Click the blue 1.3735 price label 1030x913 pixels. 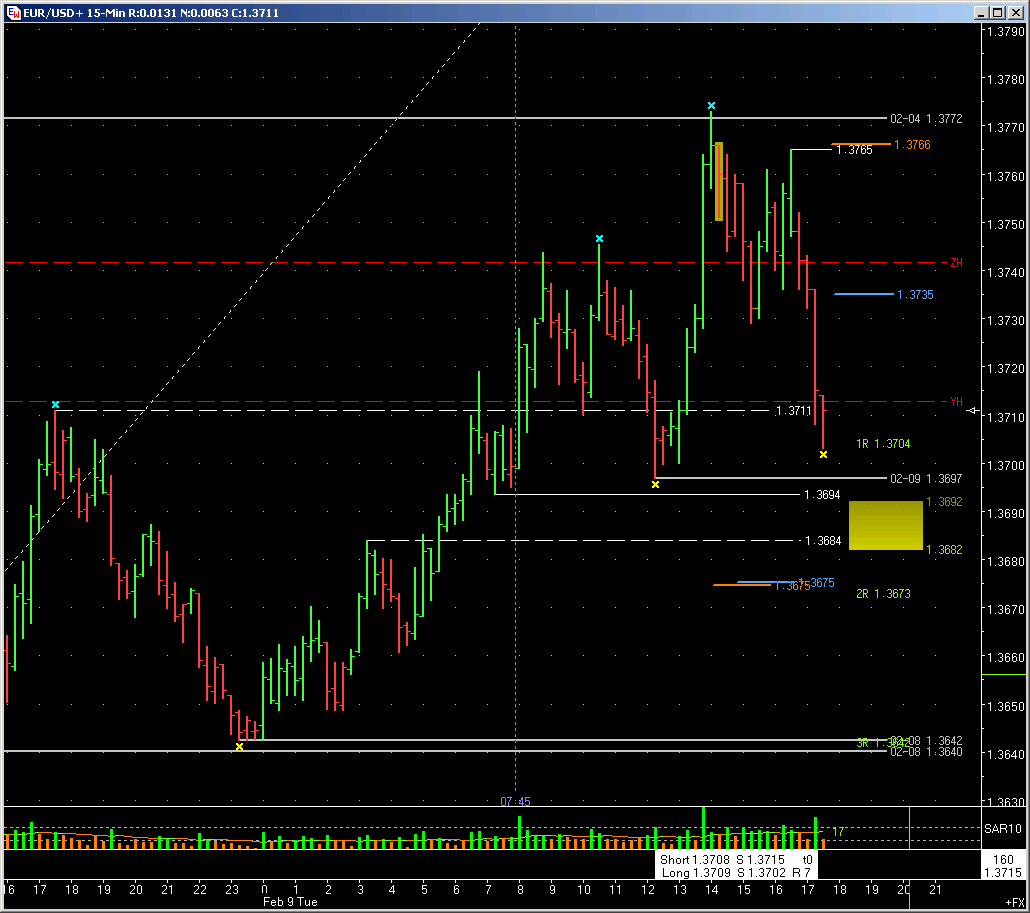(x=915, y=295)
